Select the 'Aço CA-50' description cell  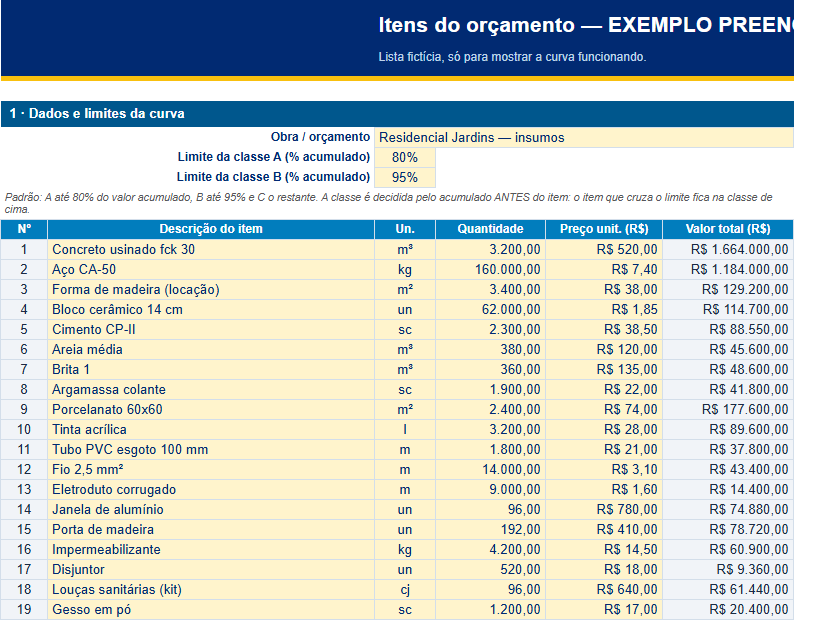coord(211,270)
